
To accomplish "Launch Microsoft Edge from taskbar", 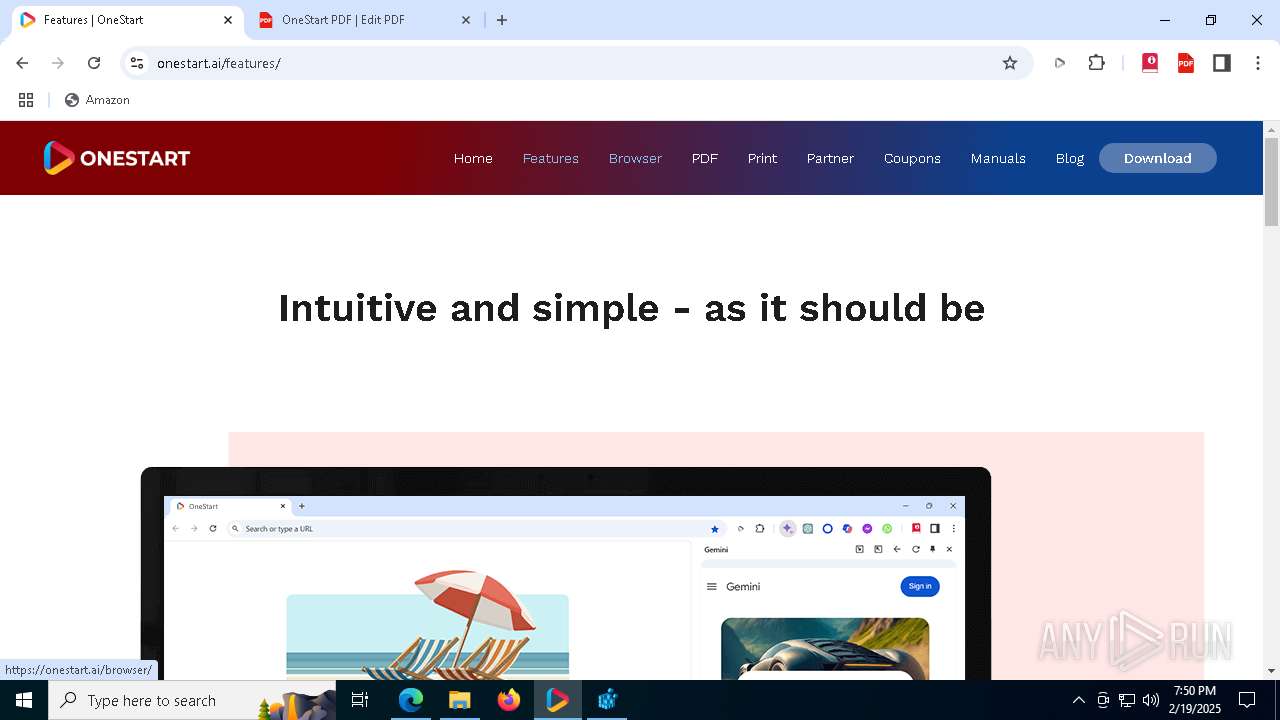I will point(411,700).
